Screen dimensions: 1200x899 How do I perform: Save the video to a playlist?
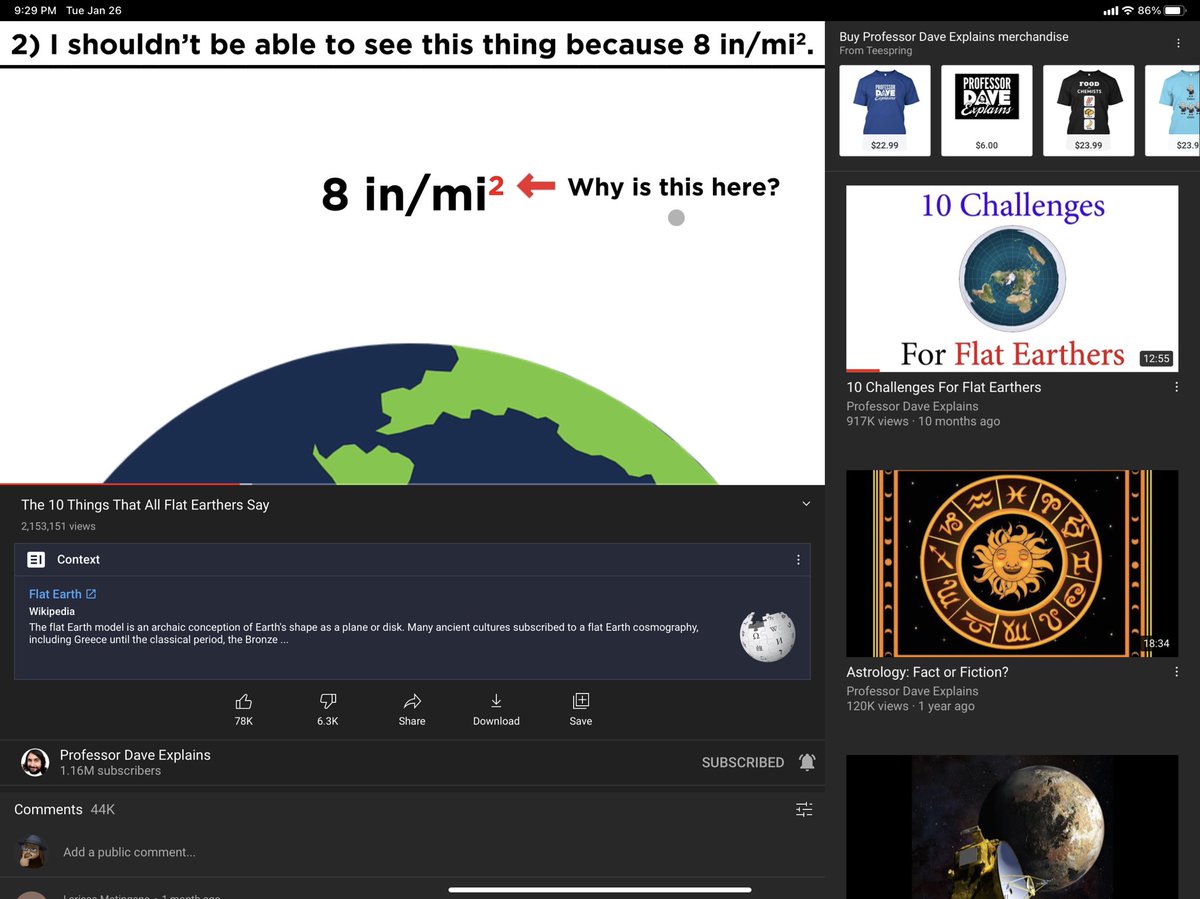tap(581, 709)
